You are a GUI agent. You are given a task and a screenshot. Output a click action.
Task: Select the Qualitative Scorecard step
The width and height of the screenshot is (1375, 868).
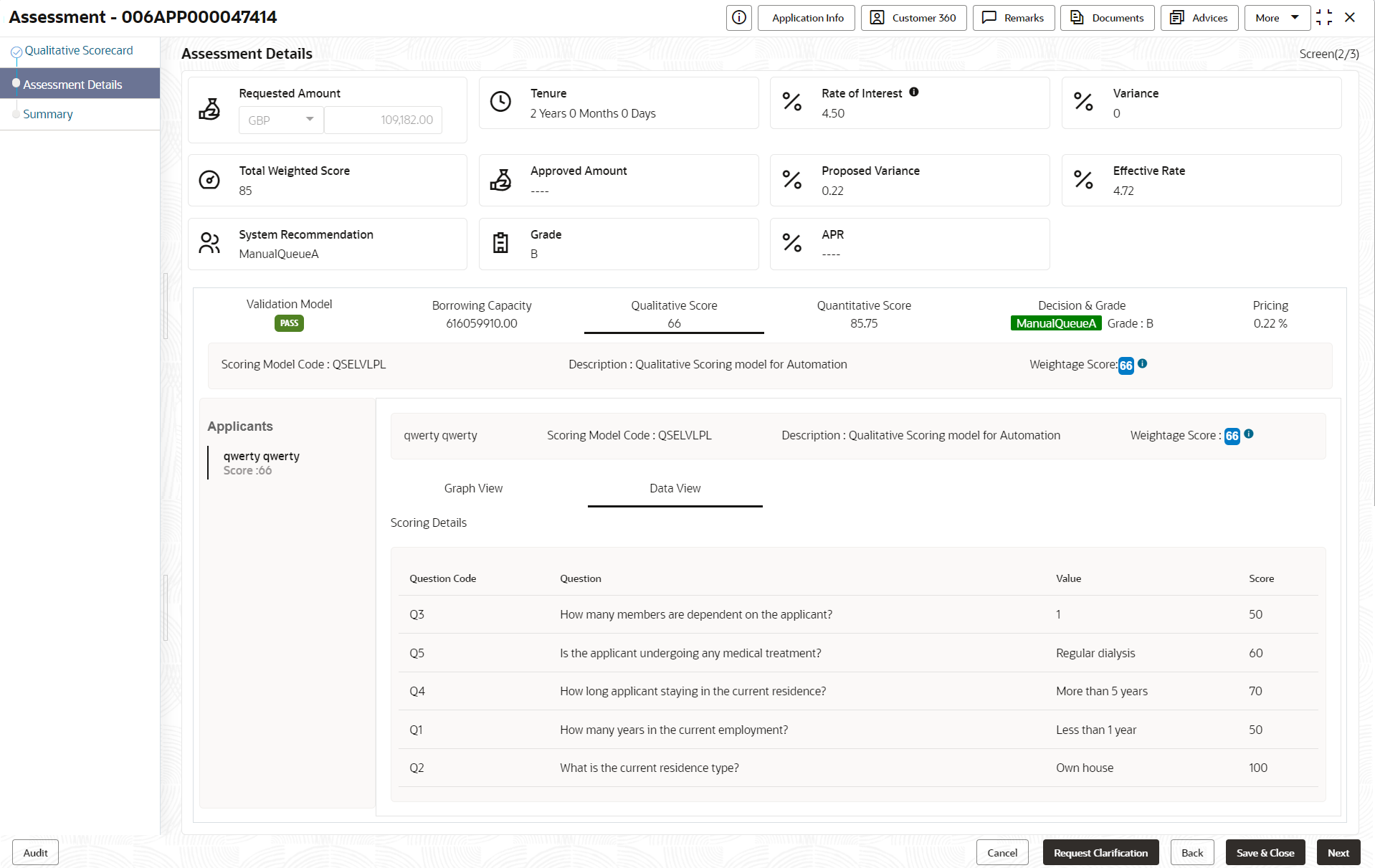[79, 51]
